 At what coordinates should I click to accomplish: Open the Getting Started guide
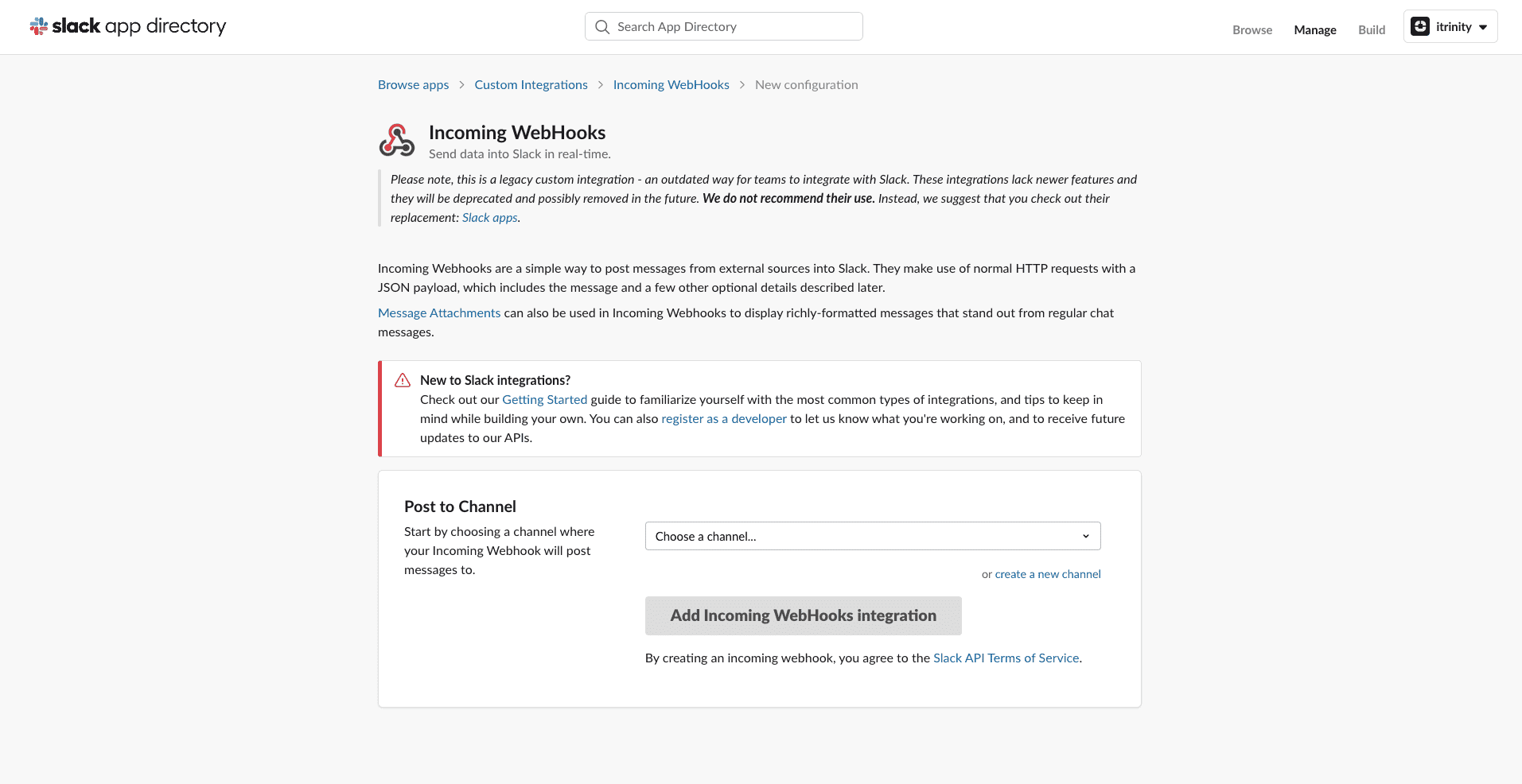544,399
